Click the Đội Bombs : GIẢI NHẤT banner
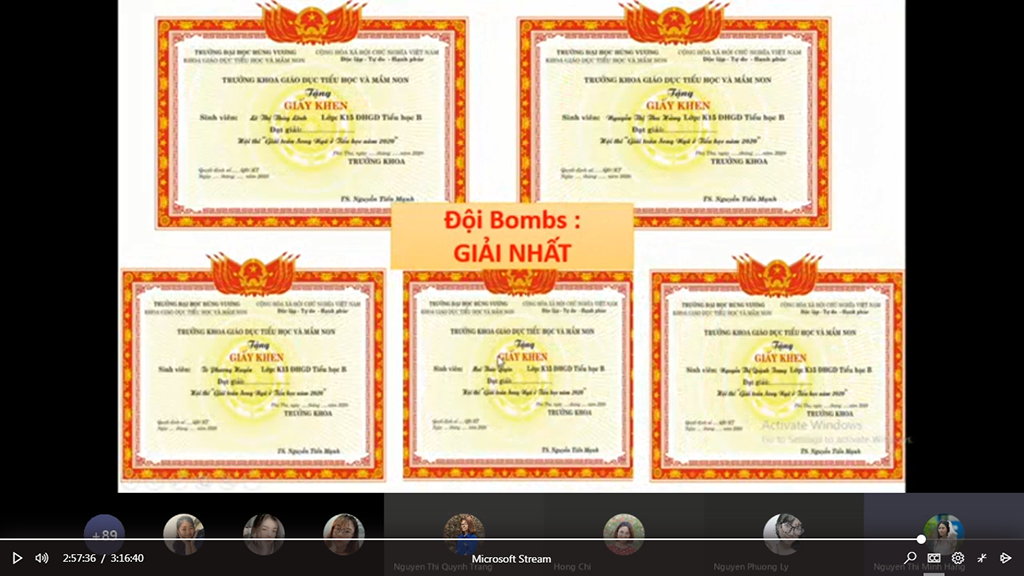 tap(512, 236)
